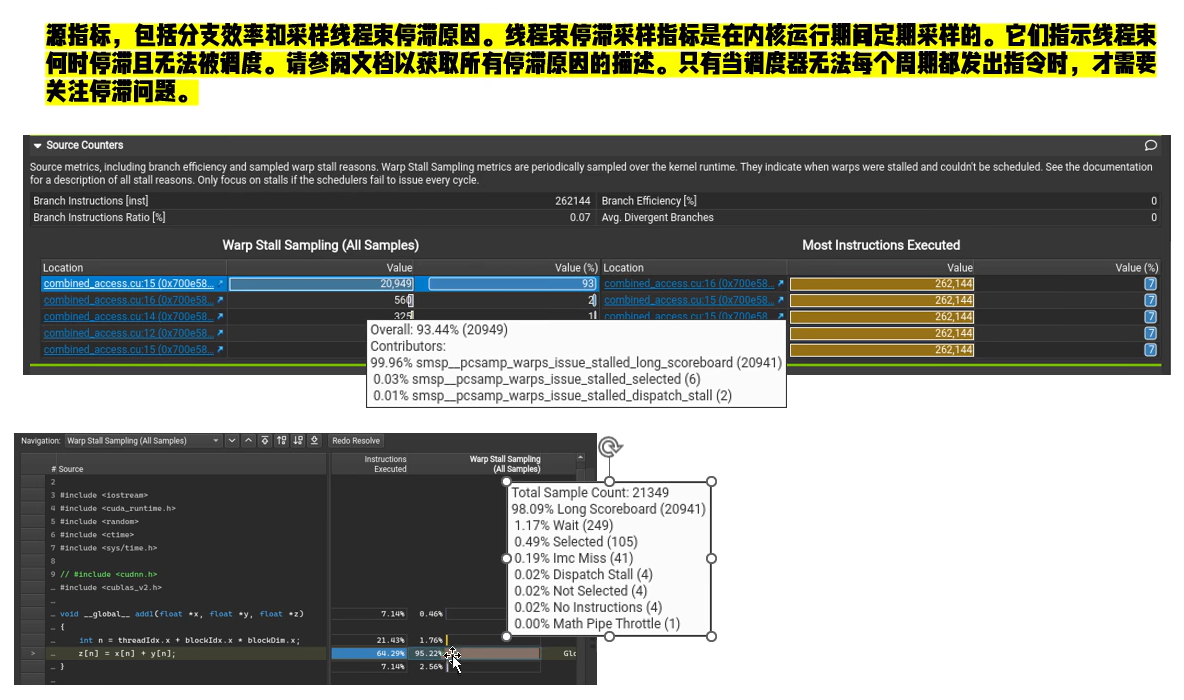Select the blue 20,949 value bar

pyautogui.click(x=322, y=283)
